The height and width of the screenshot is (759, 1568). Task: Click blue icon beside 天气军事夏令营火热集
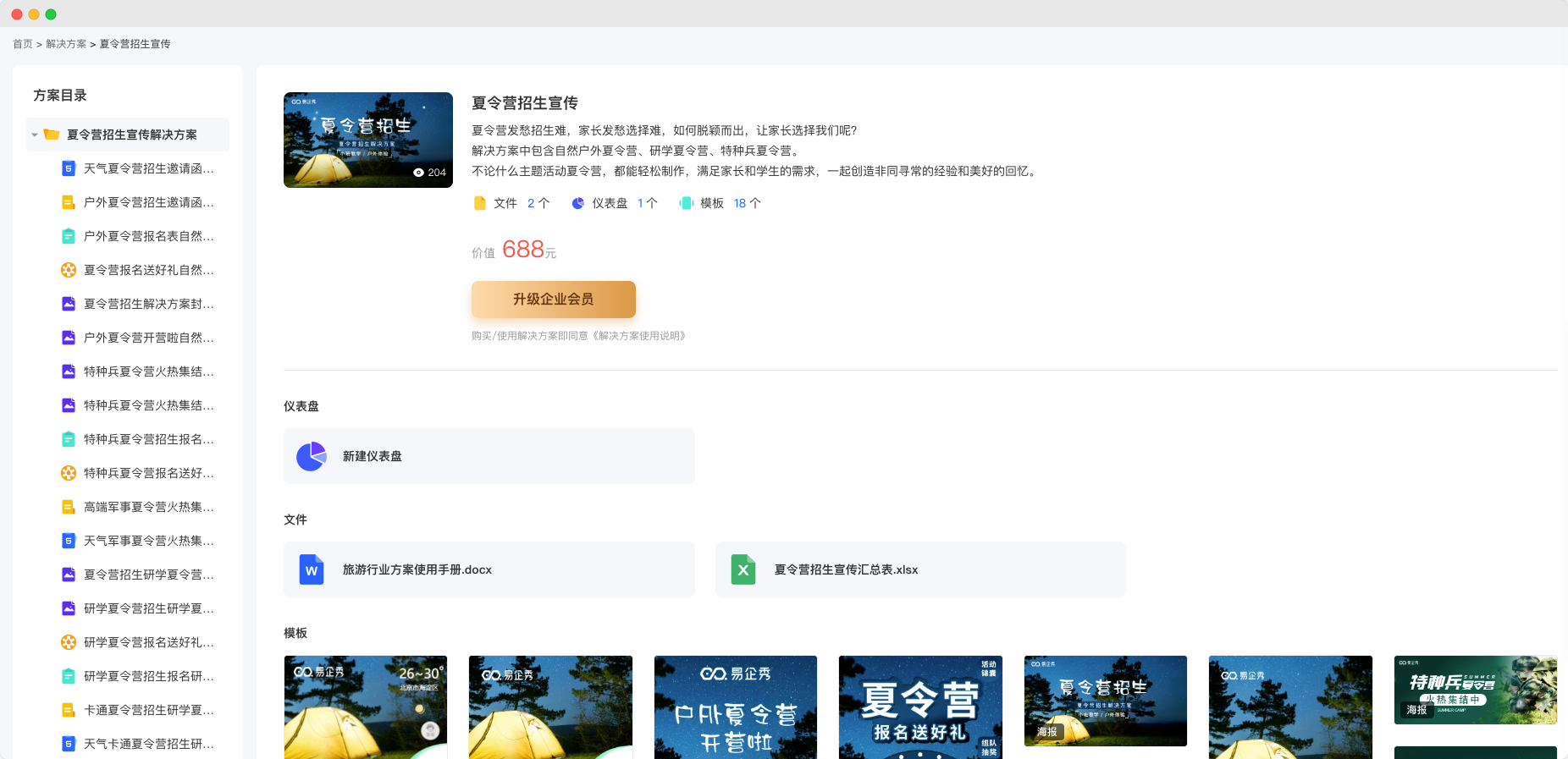pyautogui.click(x=69, y=541)
